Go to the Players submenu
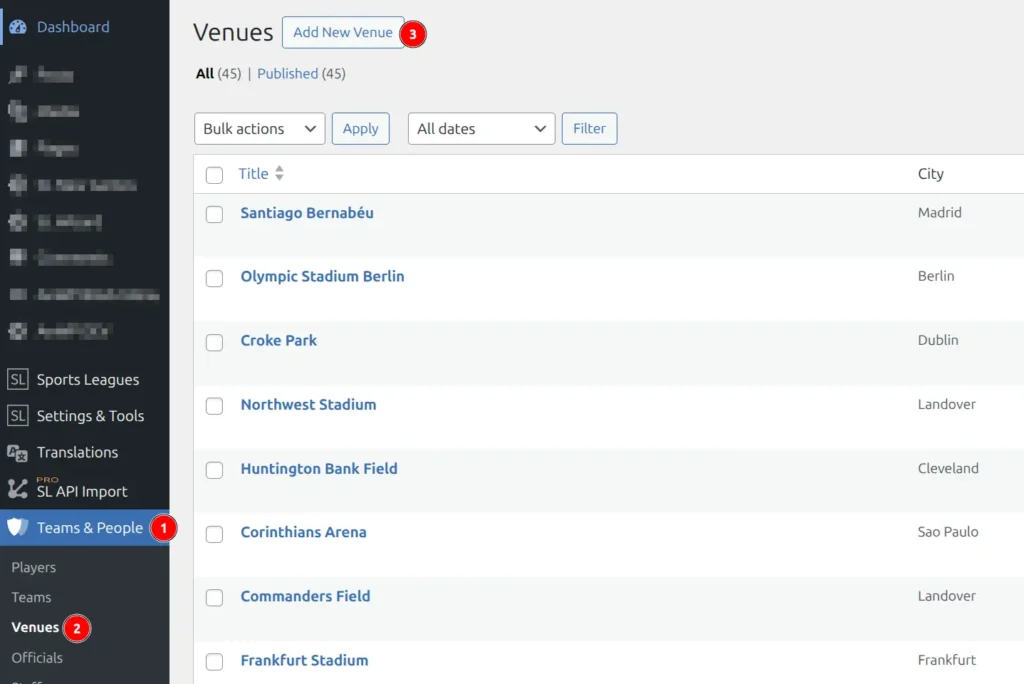The image size is (1024, 684). click(x=33, y=567)
